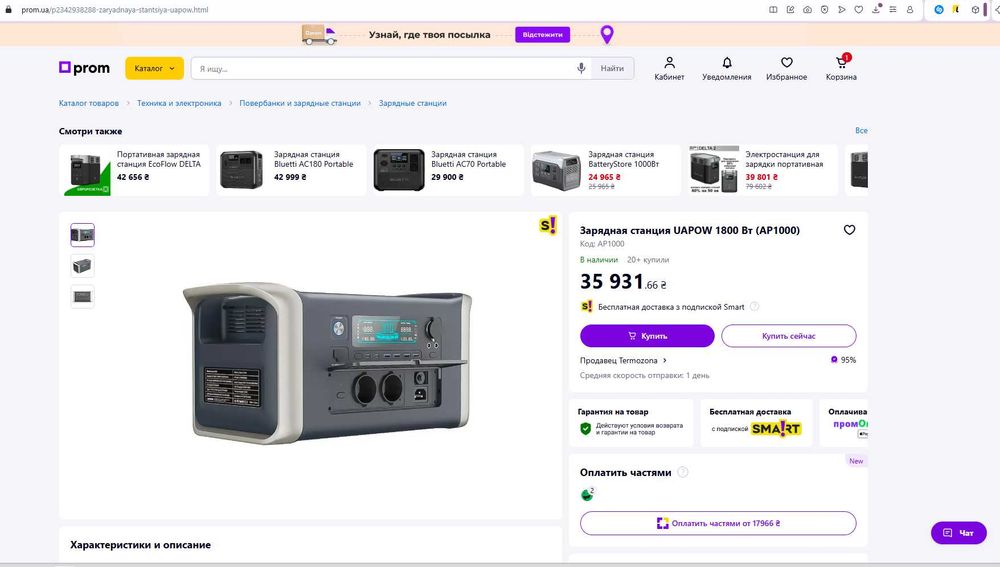
Task: Click Бесплатная доставка SMART card
Action: point(756,423)
